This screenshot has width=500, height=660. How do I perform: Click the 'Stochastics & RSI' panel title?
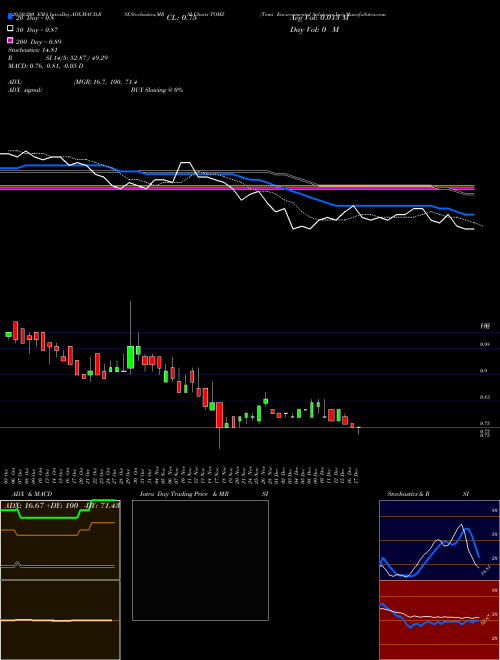(x=428, y=494)
